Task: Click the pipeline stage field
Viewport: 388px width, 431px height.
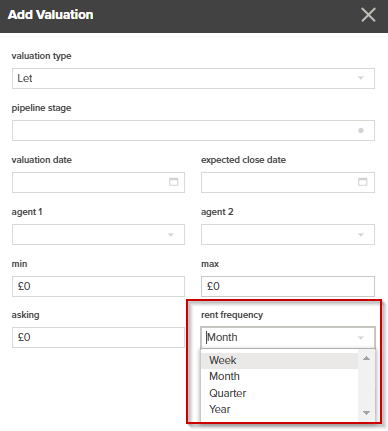Action: 193,130
